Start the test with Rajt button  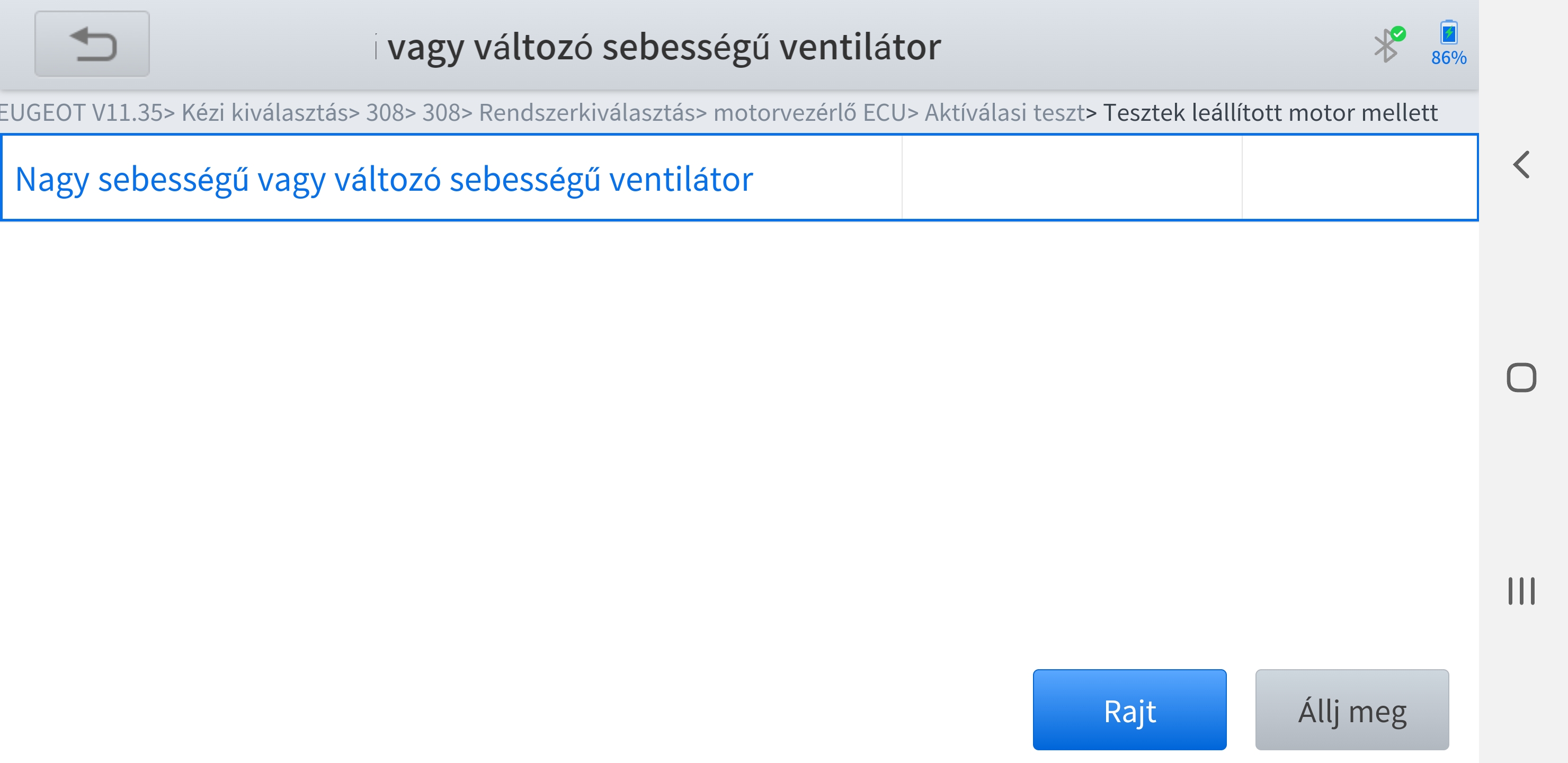1129,709
